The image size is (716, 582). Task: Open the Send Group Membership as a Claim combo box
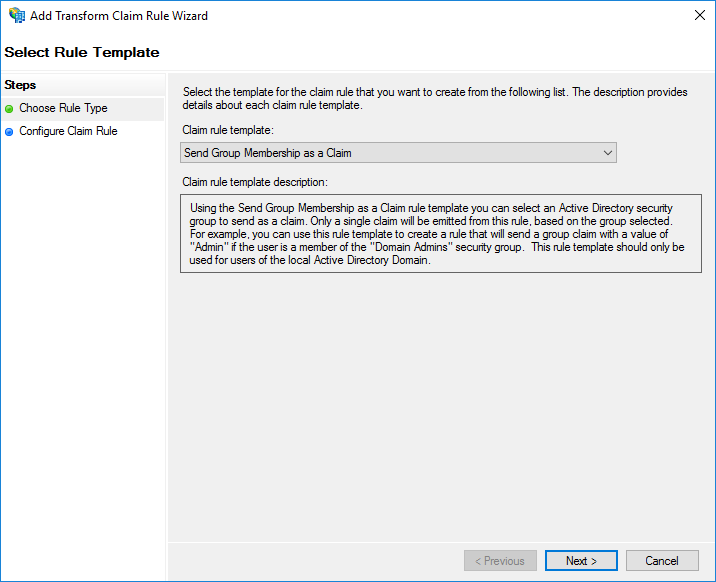click(x=398, y=153)
